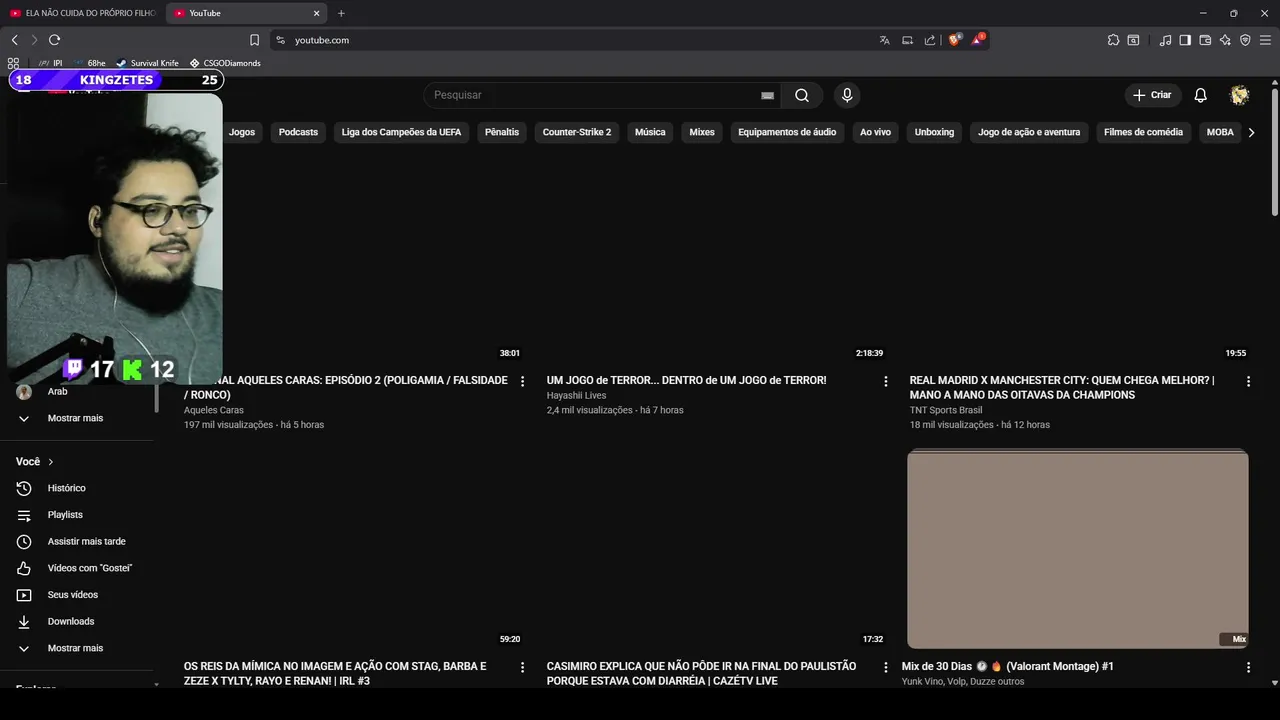Open options for CASIMIRO EXPLICA video
Screen dimensions: 1280x720
(x=885, y=667)
